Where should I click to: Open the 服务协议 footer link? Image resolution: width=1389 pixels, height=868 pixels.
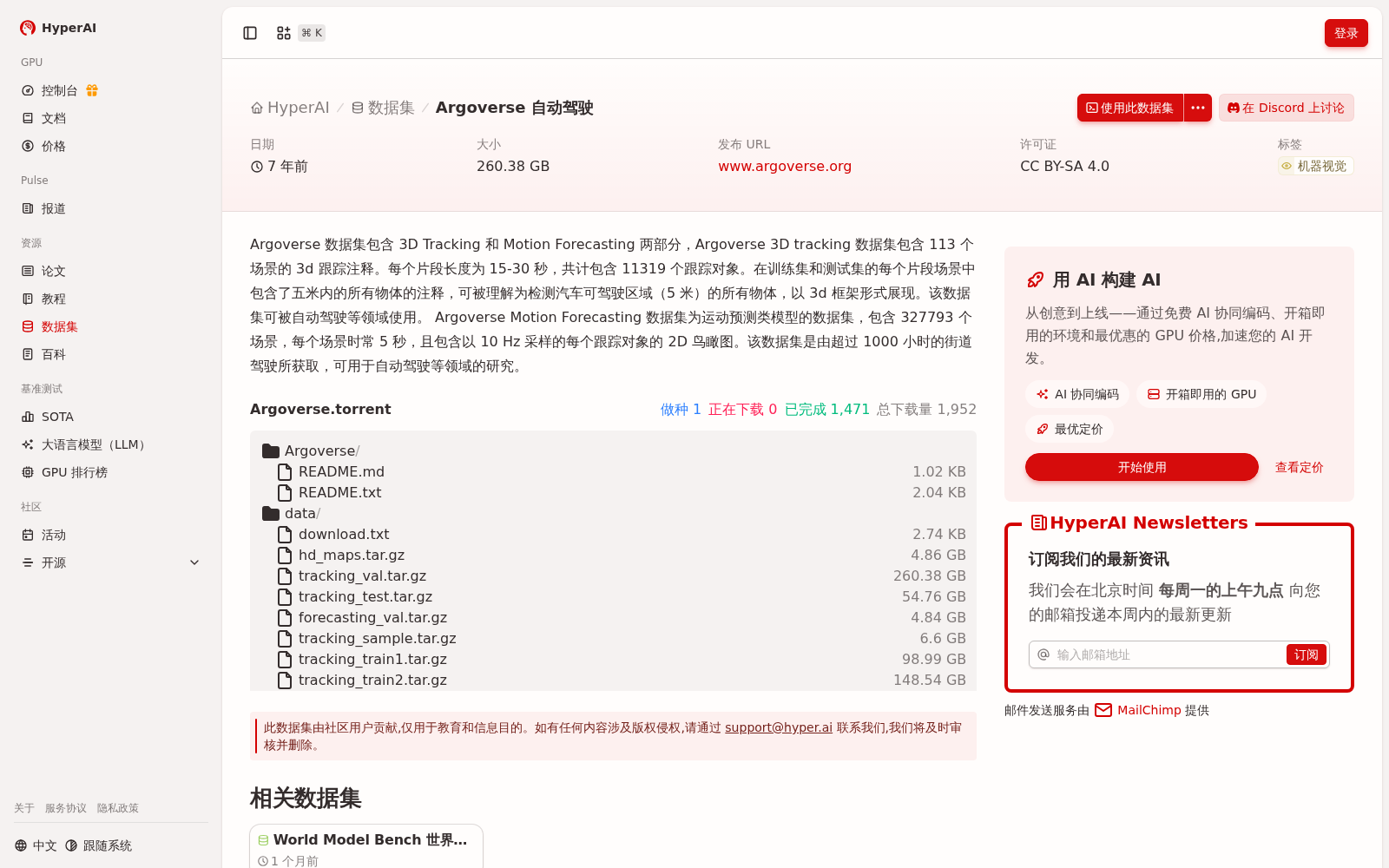[66, 808]
